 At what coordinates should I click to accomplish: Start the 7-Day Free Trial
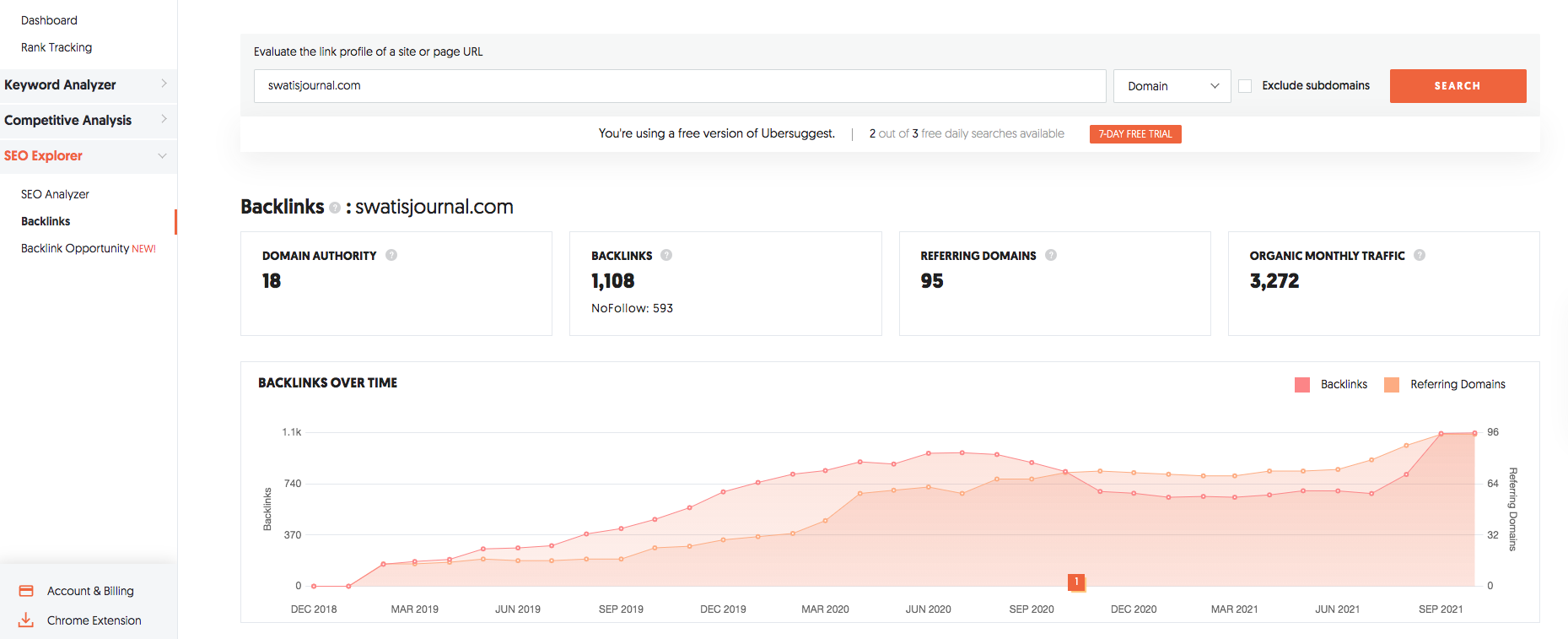[x=1135, y=134]
